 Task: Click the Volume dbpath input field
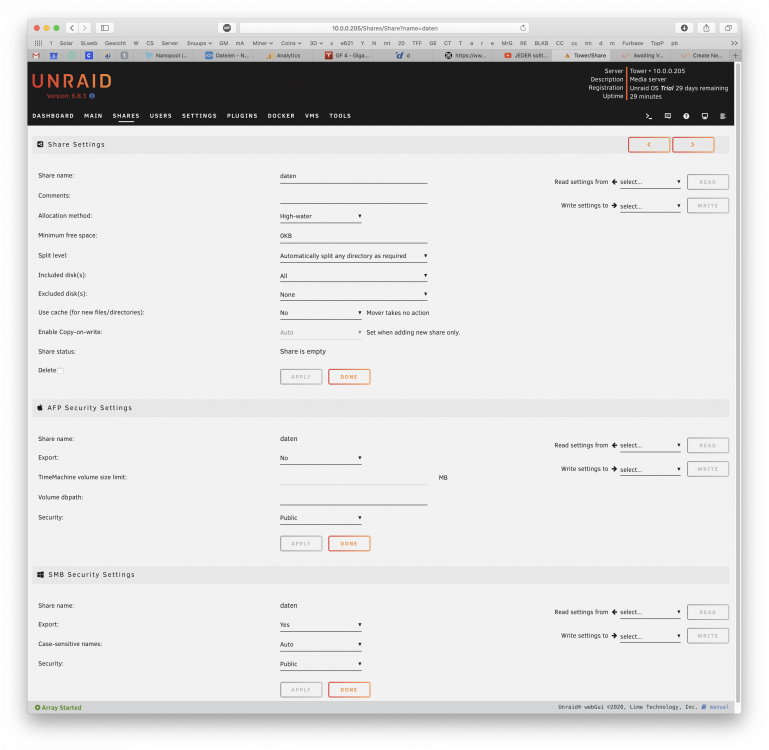pyautogui.click(x=354, y=498)
